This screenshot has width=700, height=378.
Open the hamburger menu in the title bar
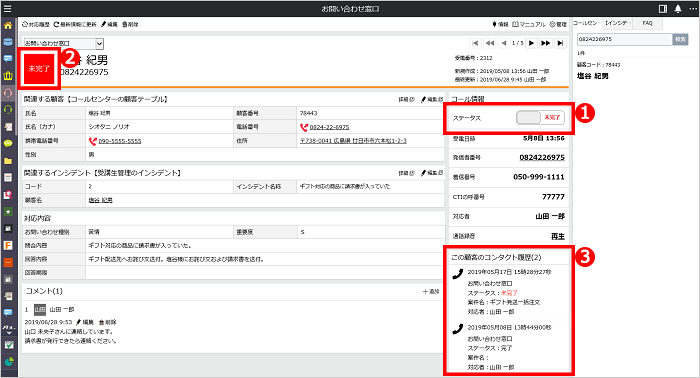click(7, 8)
